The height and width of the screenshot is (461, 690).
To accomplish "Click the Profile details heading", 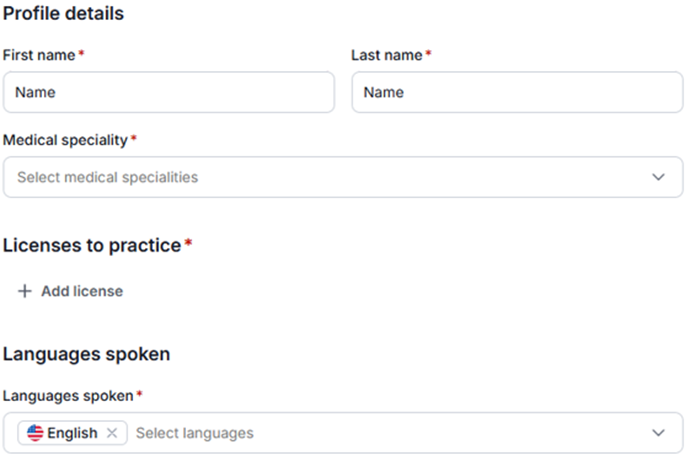I will (64, 14).
